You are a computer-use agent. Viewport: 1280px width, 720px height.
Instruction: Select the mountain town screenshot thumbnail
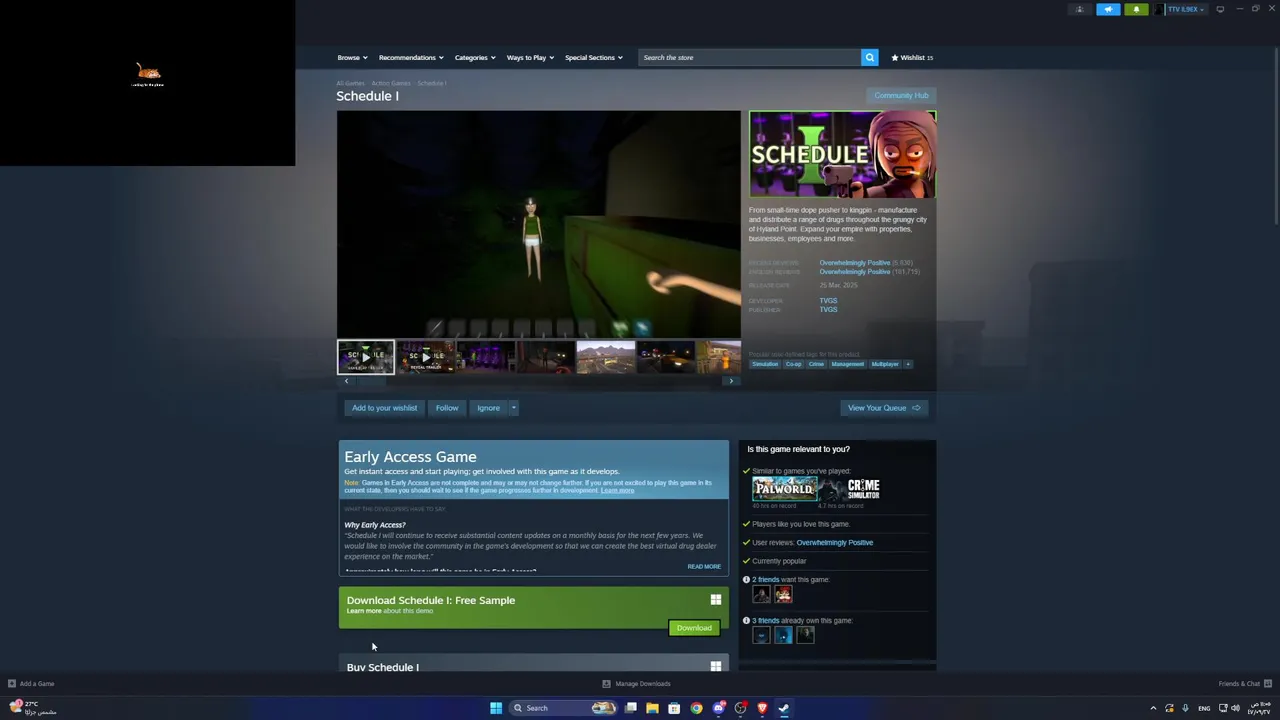(605, 357)
